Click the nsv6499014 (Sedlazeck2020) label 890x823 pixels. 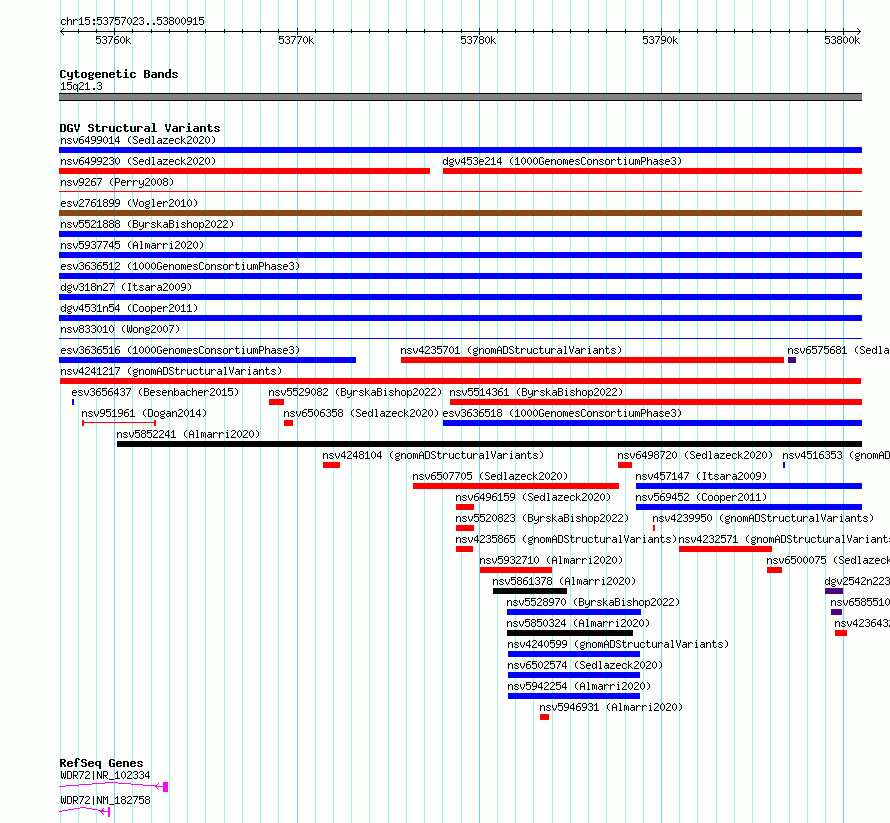click(138, 140)
